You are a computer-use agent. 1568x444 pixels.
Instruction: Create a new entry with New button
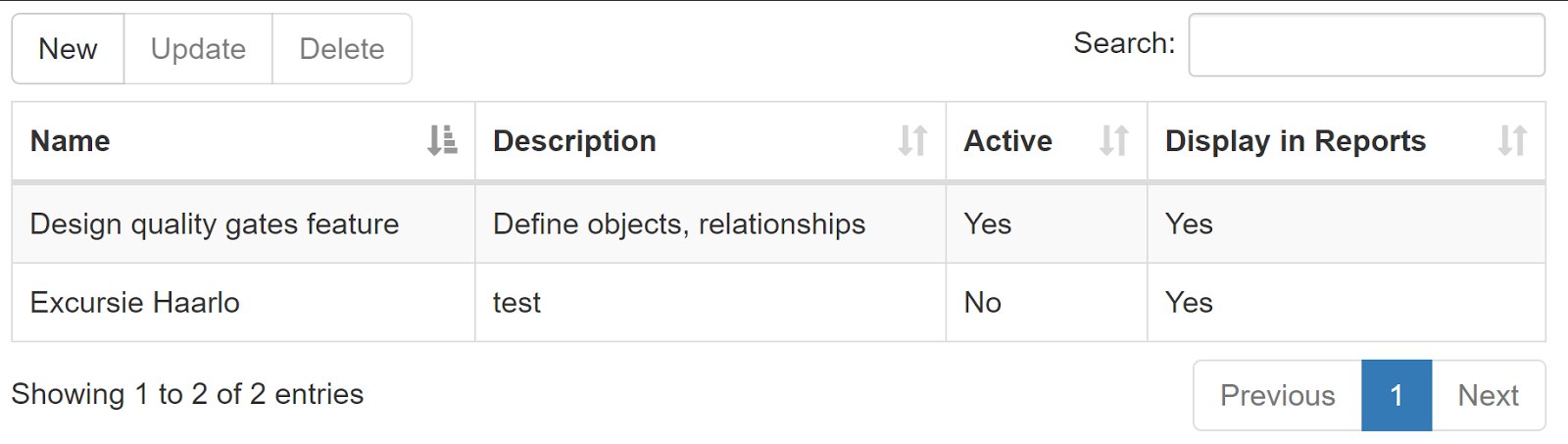[x=68, y=49]
